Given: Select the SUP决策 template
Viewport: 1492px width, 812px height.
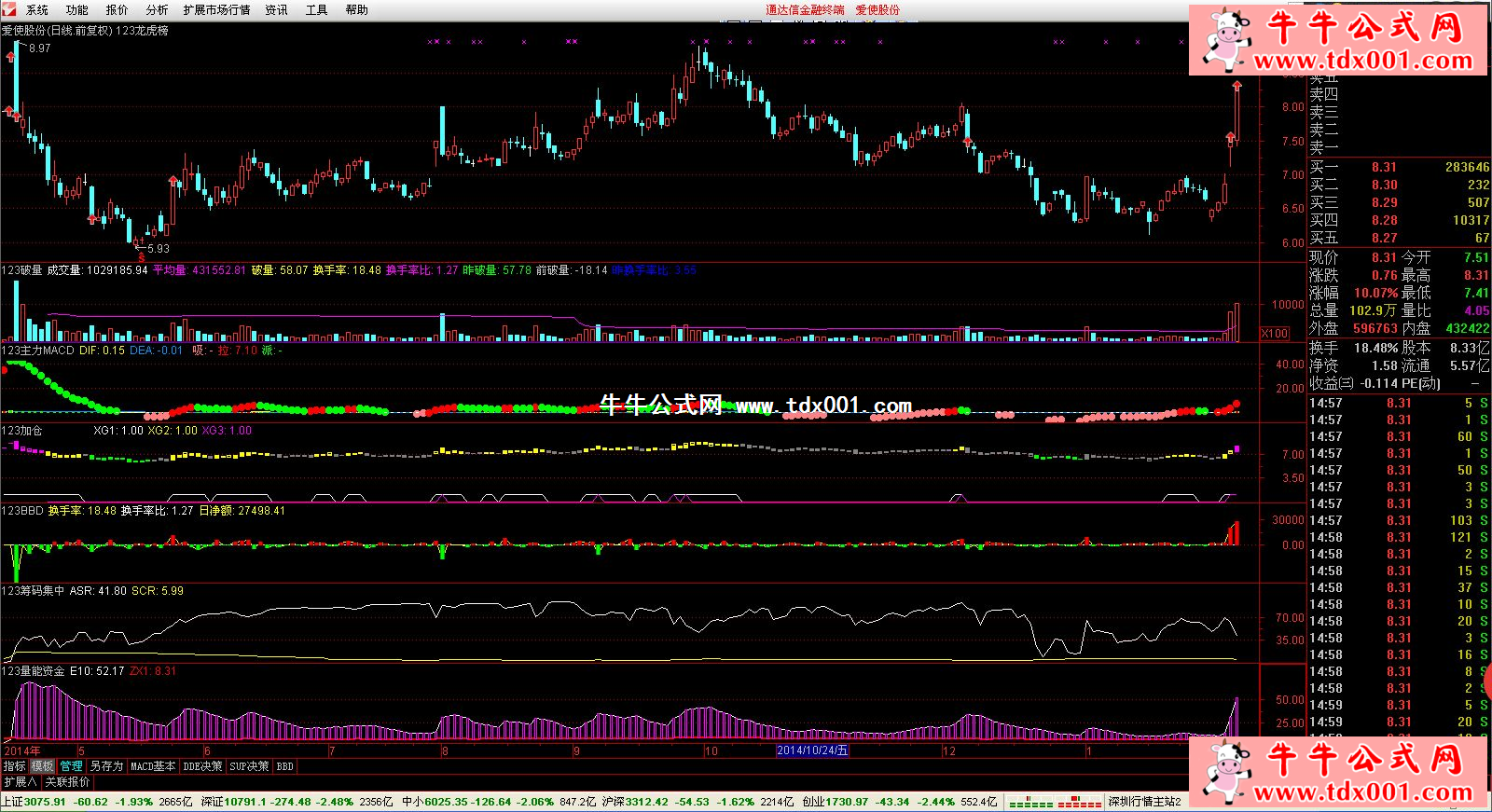Looking at the screenshot, I should pyautogui.click(x=249, y=766).
